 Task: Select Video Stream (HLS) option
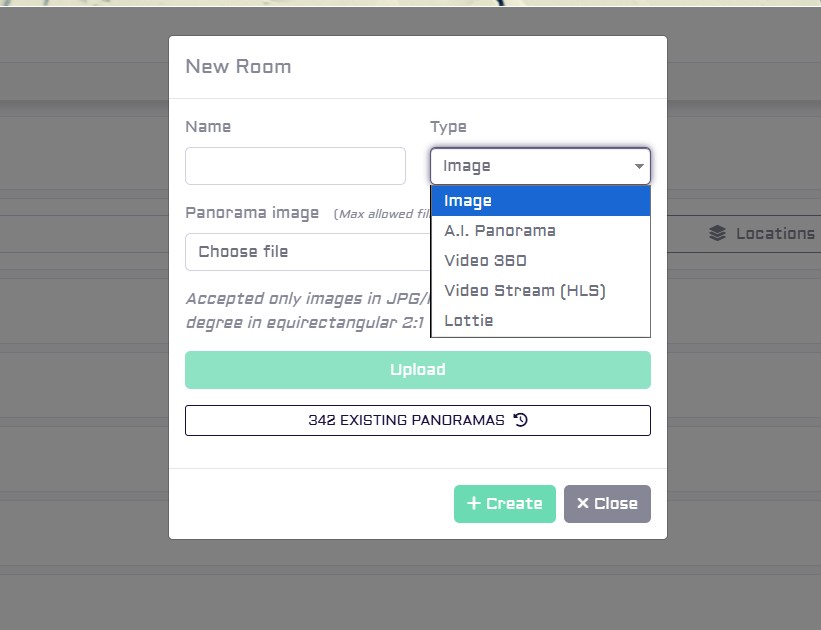point(540,291)
